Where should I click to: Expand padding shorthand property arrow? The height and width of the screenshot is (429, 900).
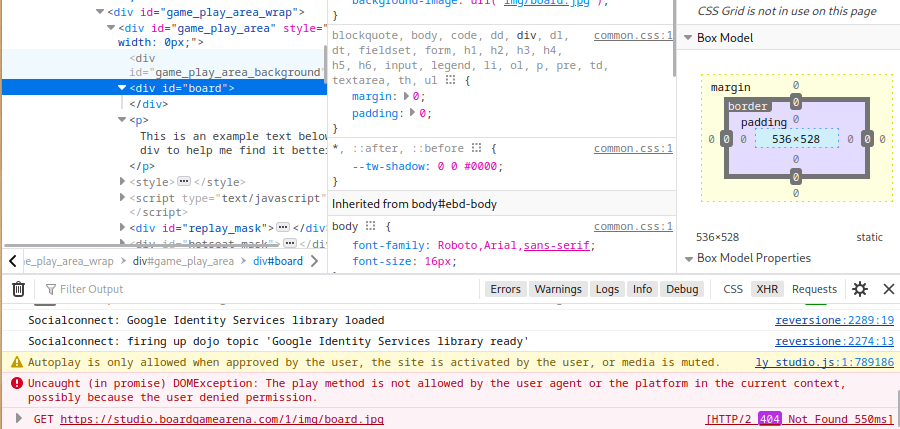(414, 113)
